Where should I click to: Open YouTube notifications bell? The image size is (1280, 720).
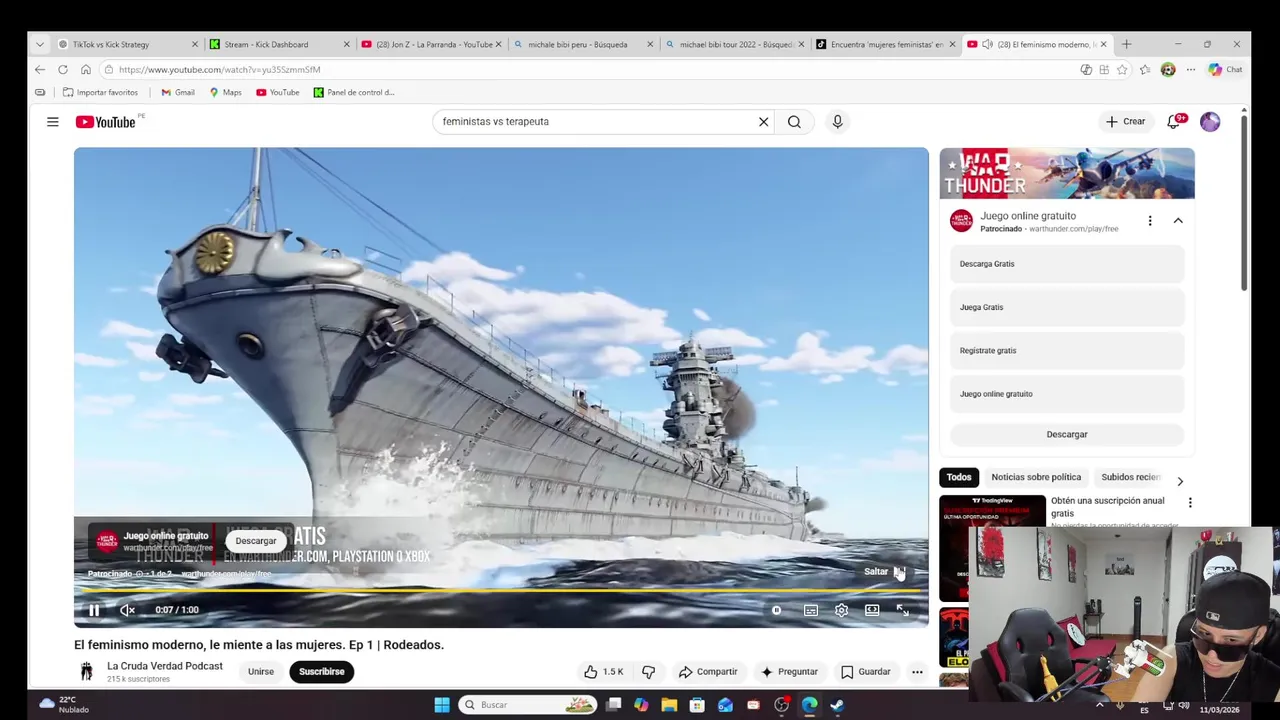(x=1174, y=122)
